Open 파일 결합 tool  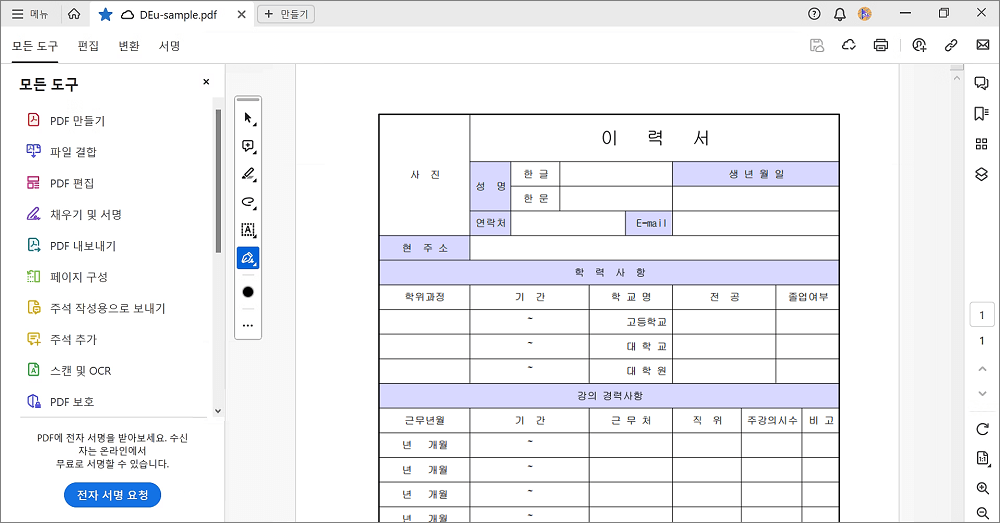[61, 152]
